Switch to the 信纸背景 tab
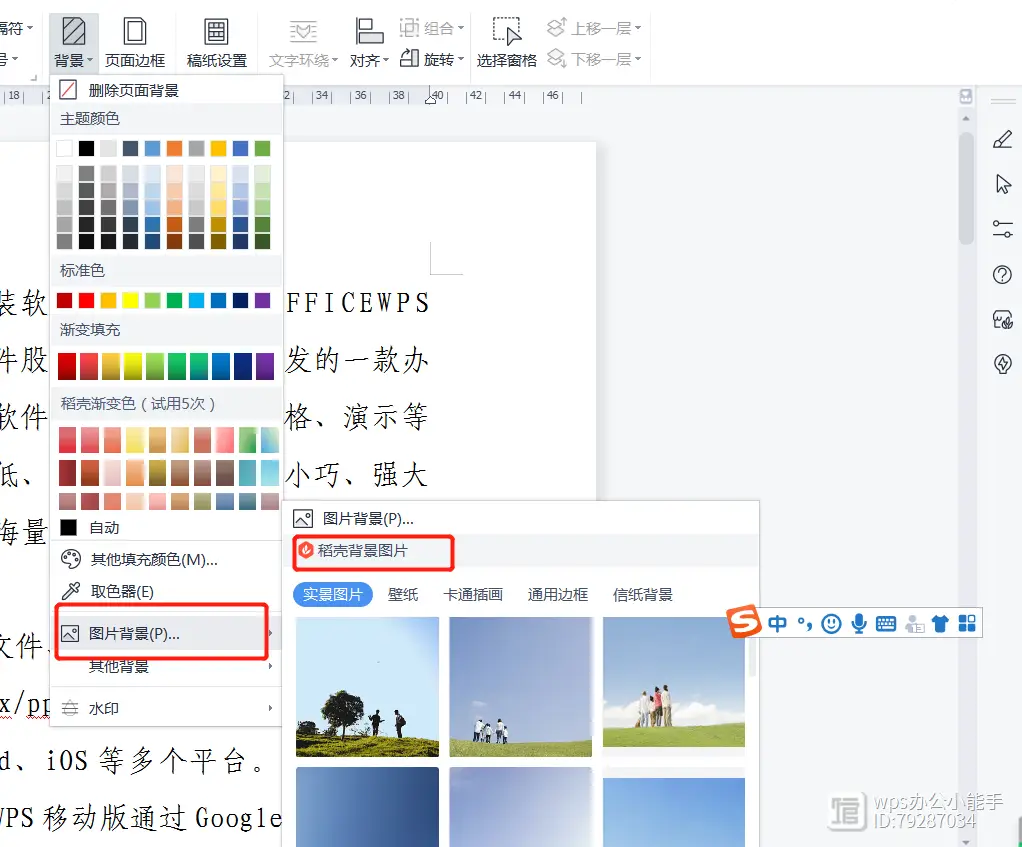The height and width of the screenshot is (847, 1022). 643,594
